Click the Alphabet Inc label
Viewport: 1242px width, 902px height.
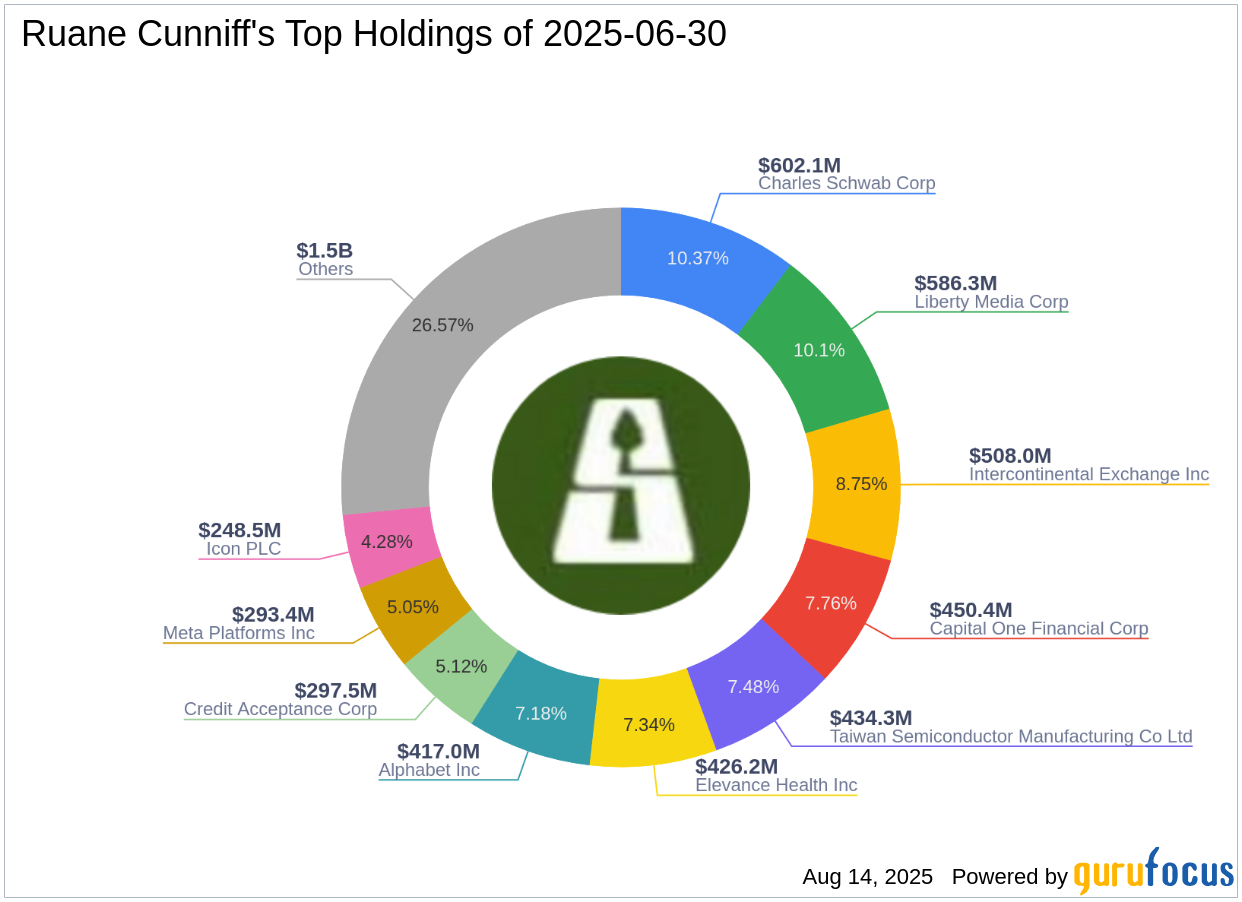pos(429,770)
